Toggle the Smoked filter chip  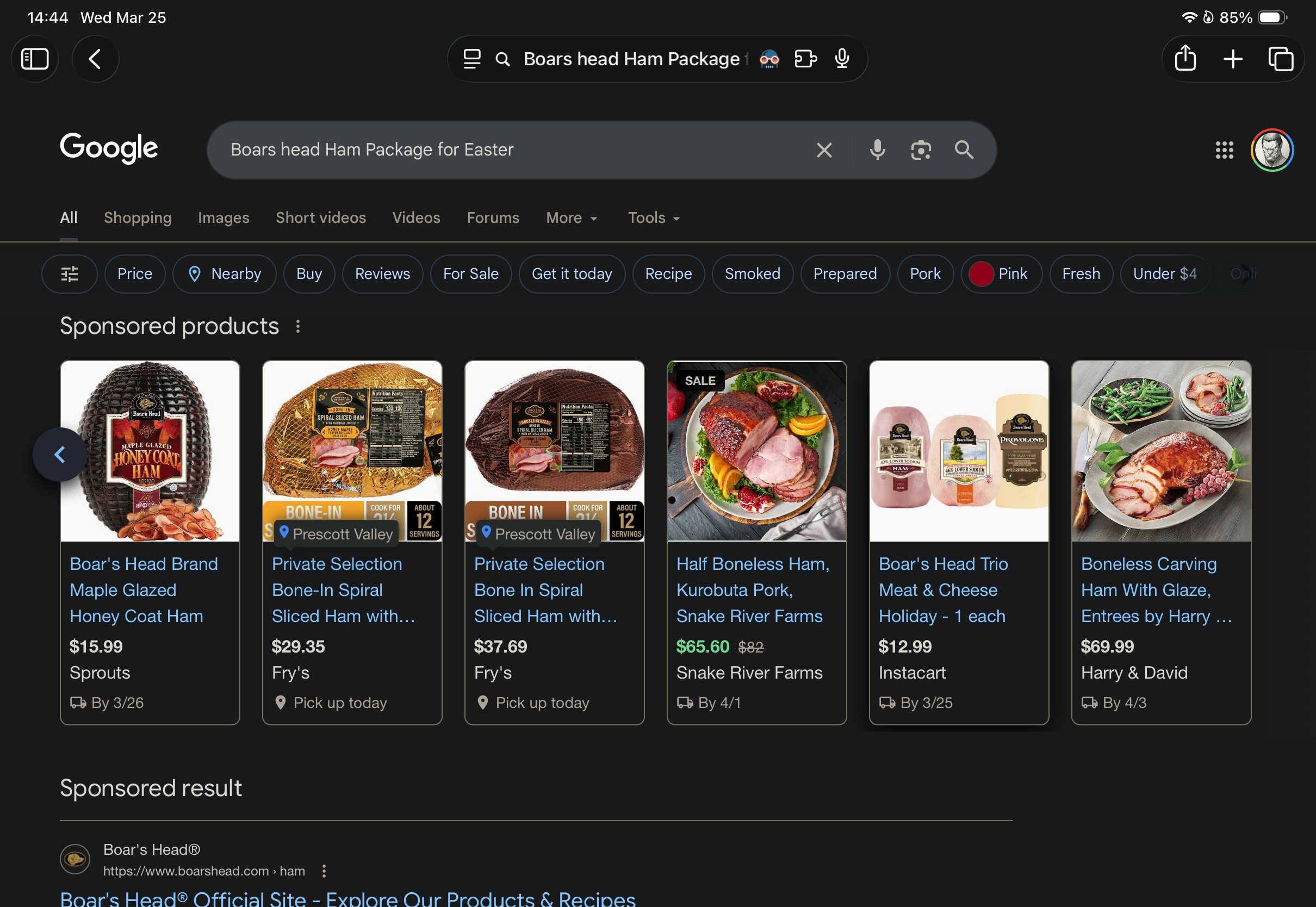(x=753, y=274)
